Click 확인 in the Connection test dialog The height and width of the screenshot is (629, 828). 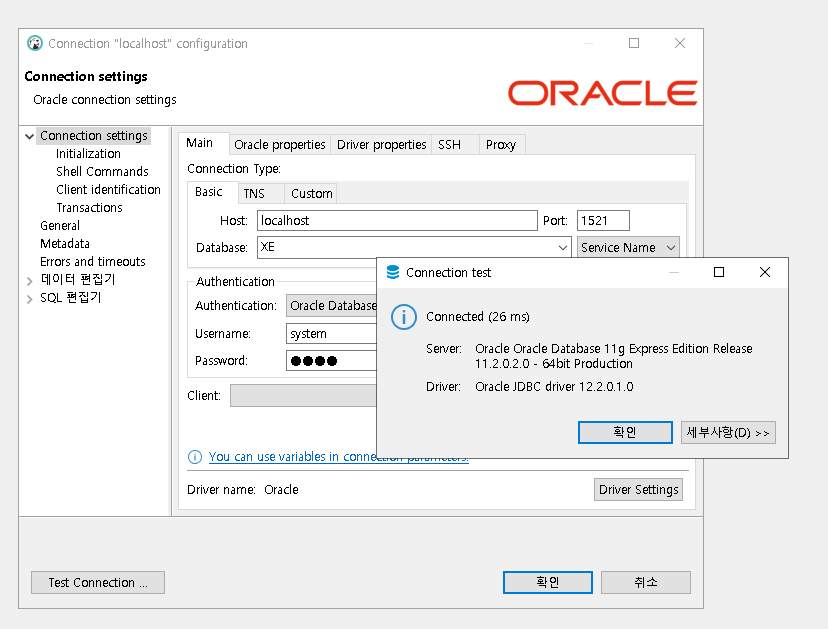pos(625,433)
